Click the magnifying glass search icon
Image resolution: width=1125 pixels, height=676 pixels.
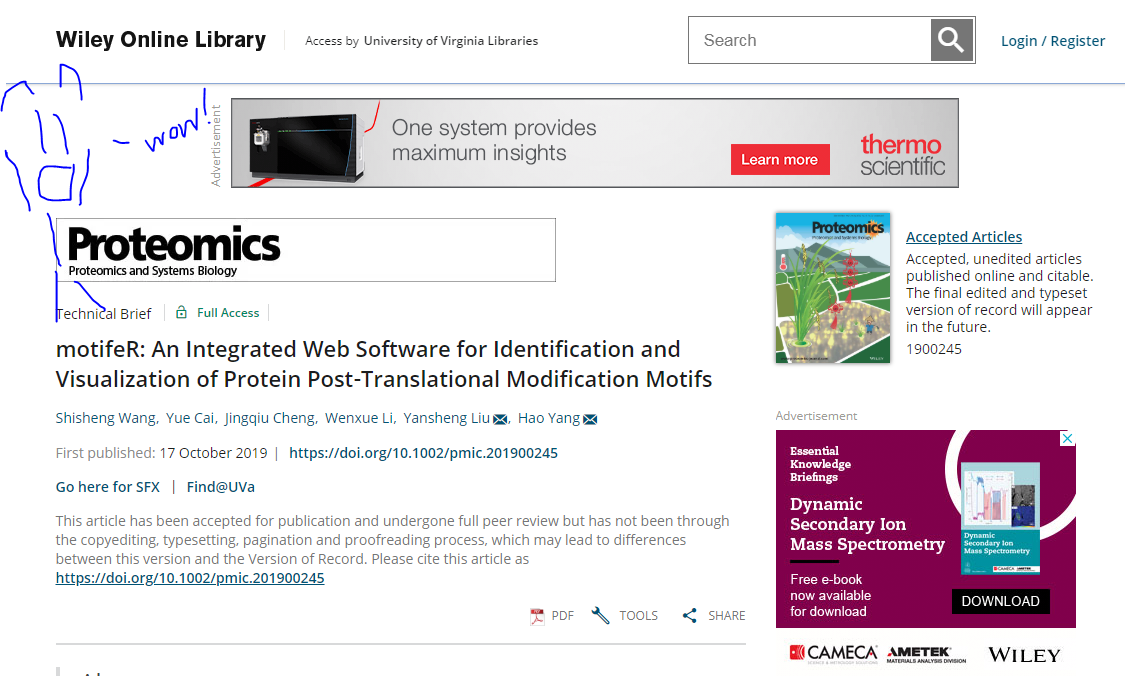(952, 41)
